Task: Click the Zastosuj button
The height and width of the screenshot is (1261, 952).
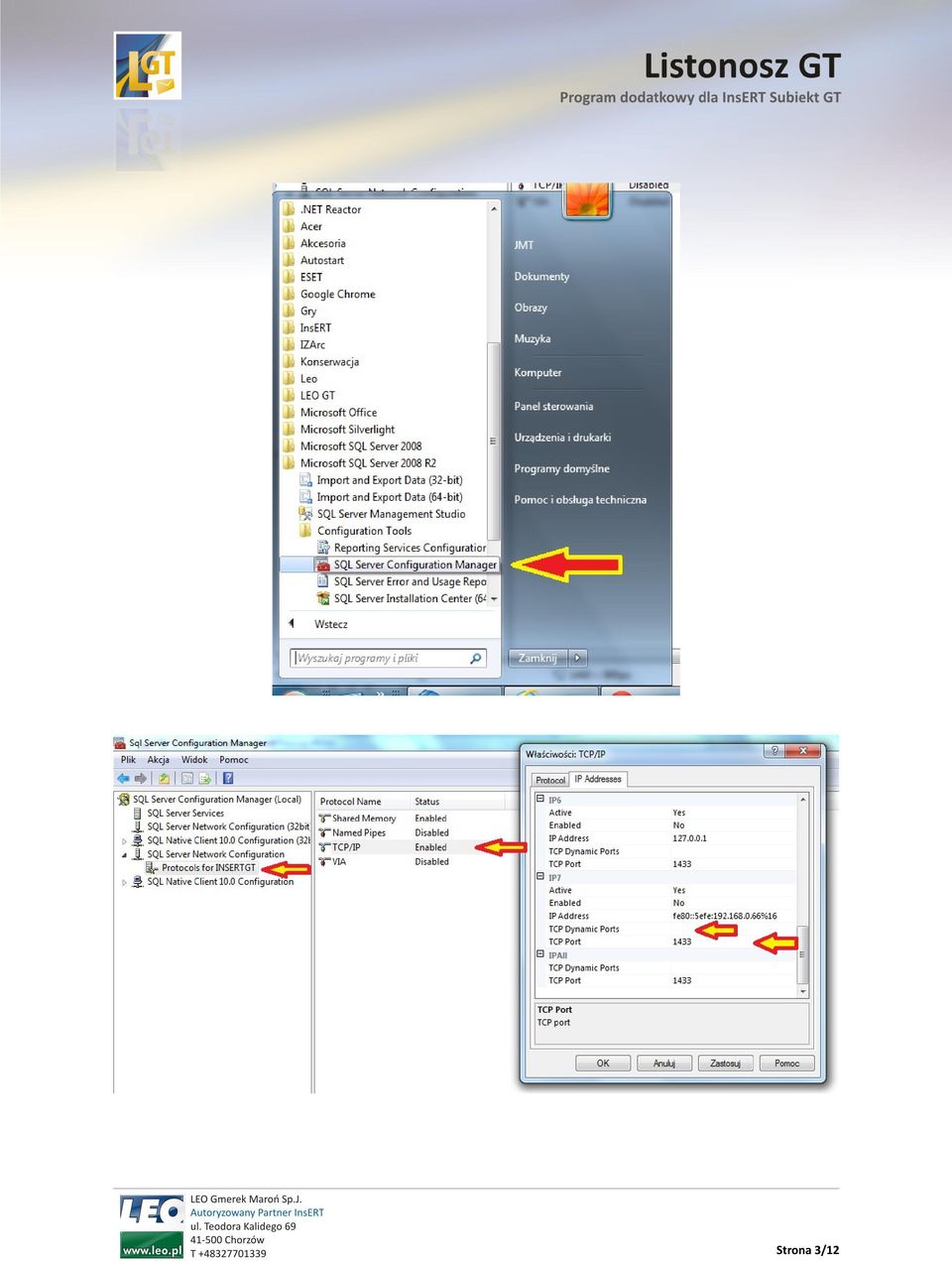Action: click(725, 1063)
